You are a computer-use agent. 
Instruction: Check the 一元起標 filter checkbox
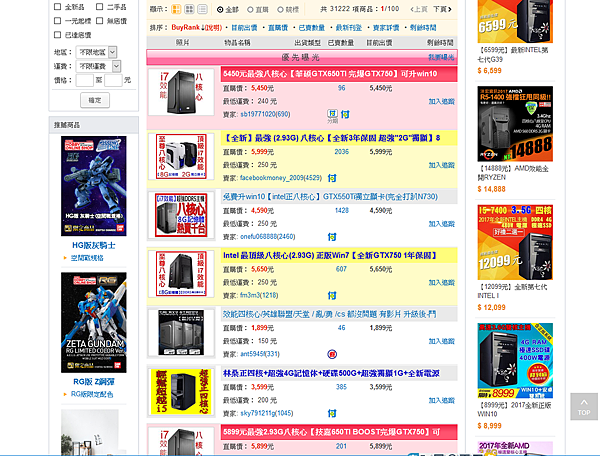click(57, 20)
